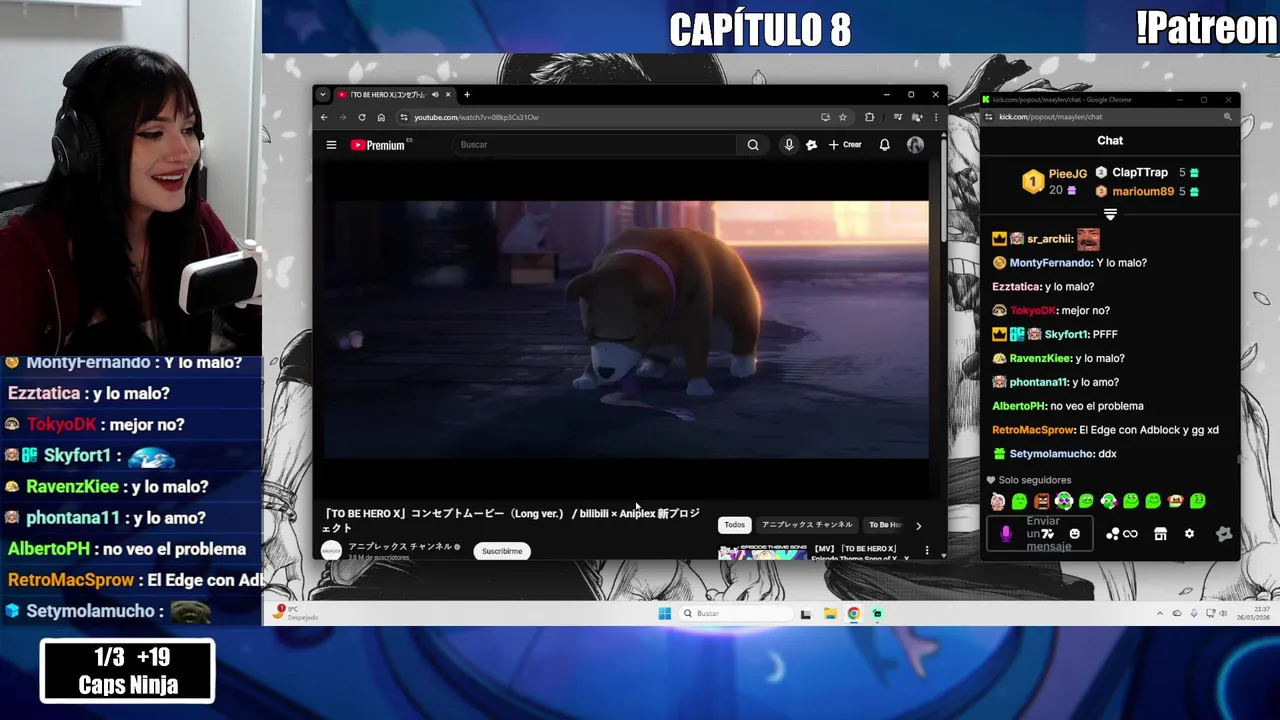Open the YouTube AI sparkle icon
1280x720 pixels.
811,145
